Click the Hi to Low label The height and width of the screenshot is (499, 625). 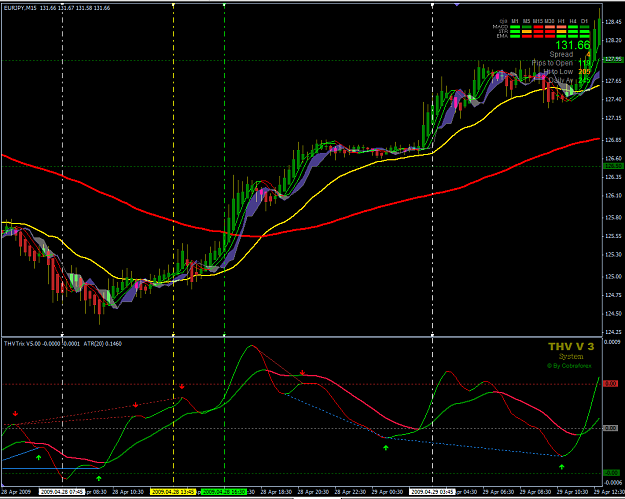coord(558,72)
